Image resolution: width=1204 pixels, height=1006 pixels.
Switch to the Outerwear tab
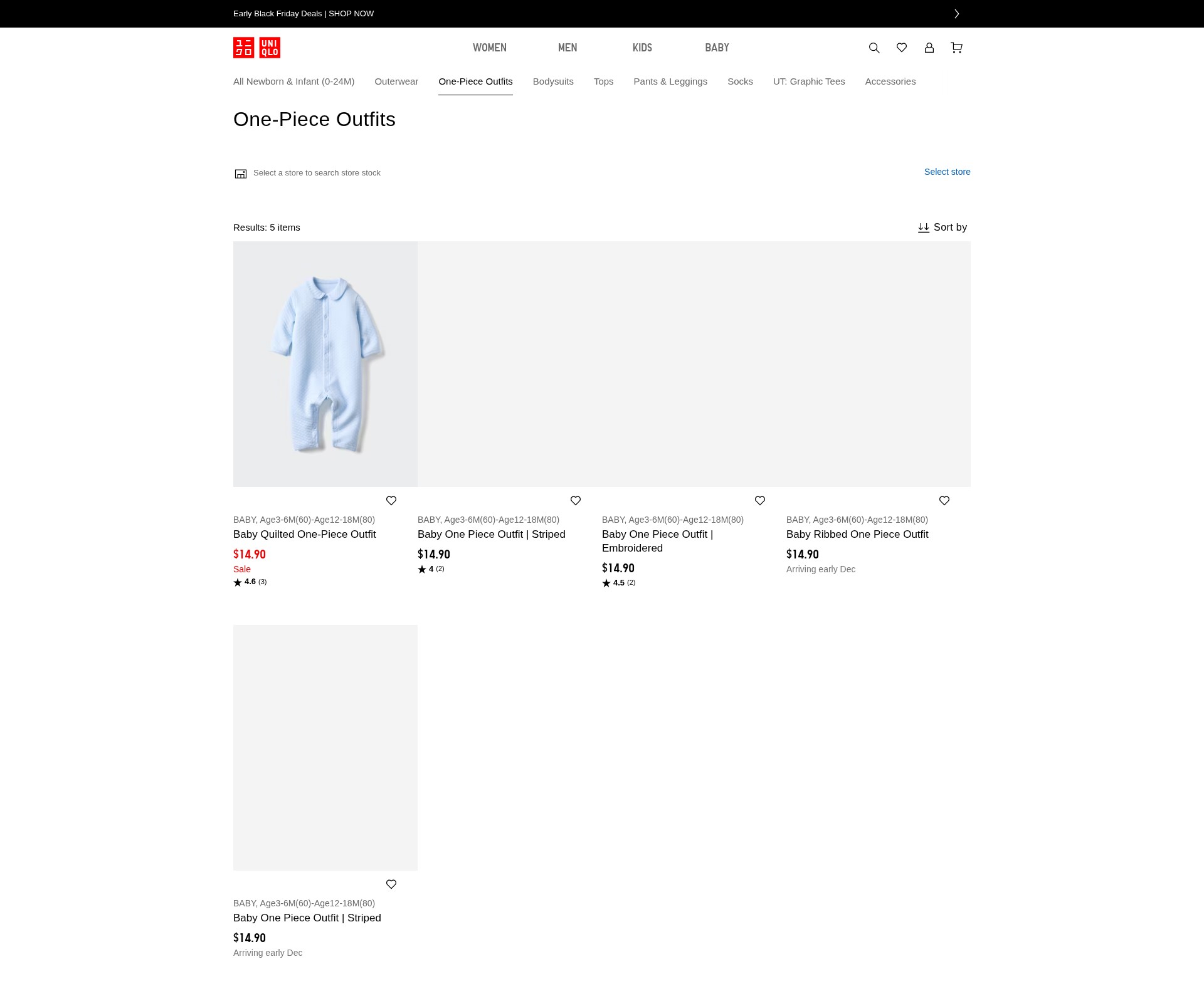point(396,81)
